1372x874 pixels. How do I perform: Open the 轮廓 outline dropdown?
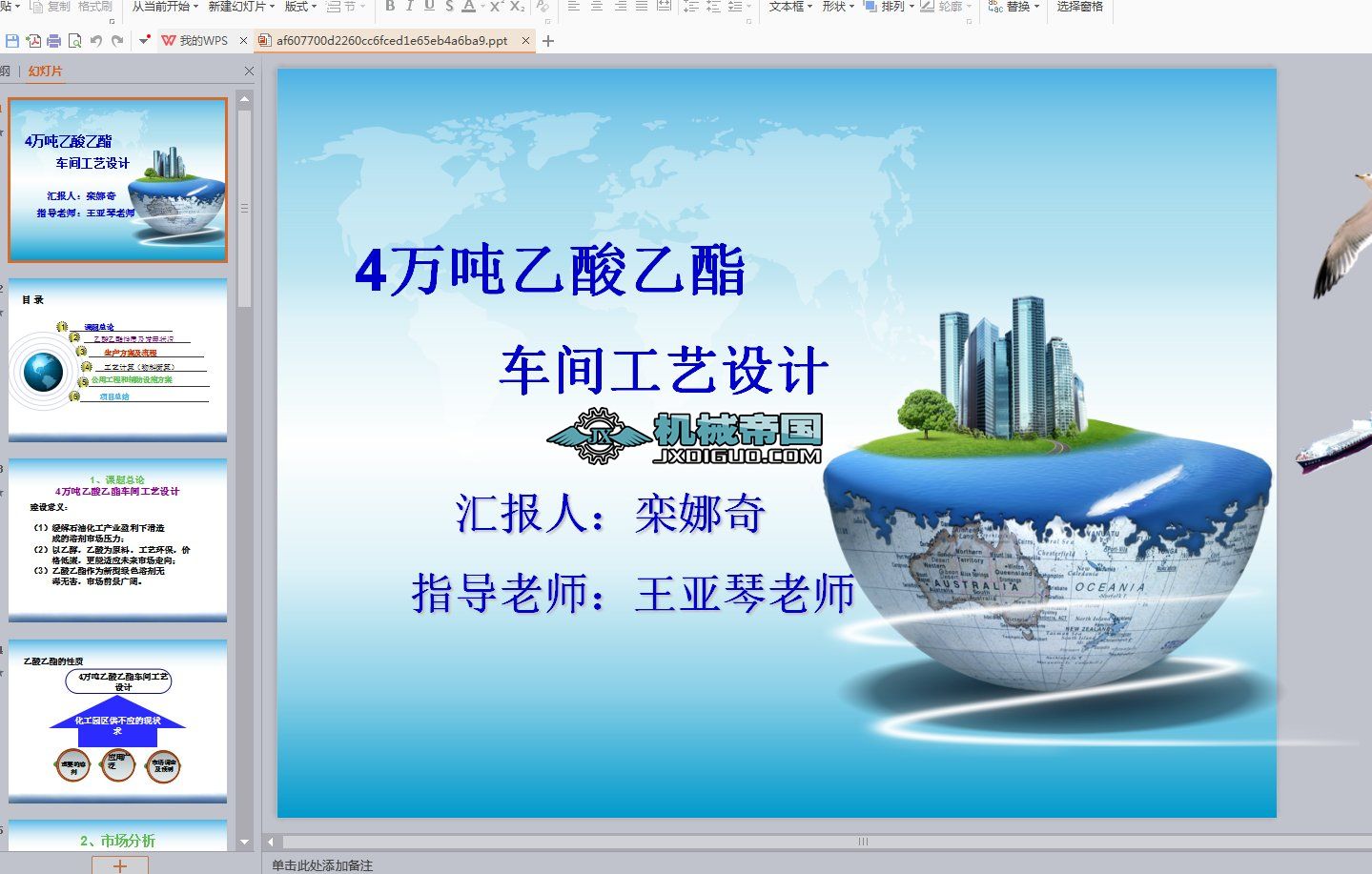click(947, 6)
